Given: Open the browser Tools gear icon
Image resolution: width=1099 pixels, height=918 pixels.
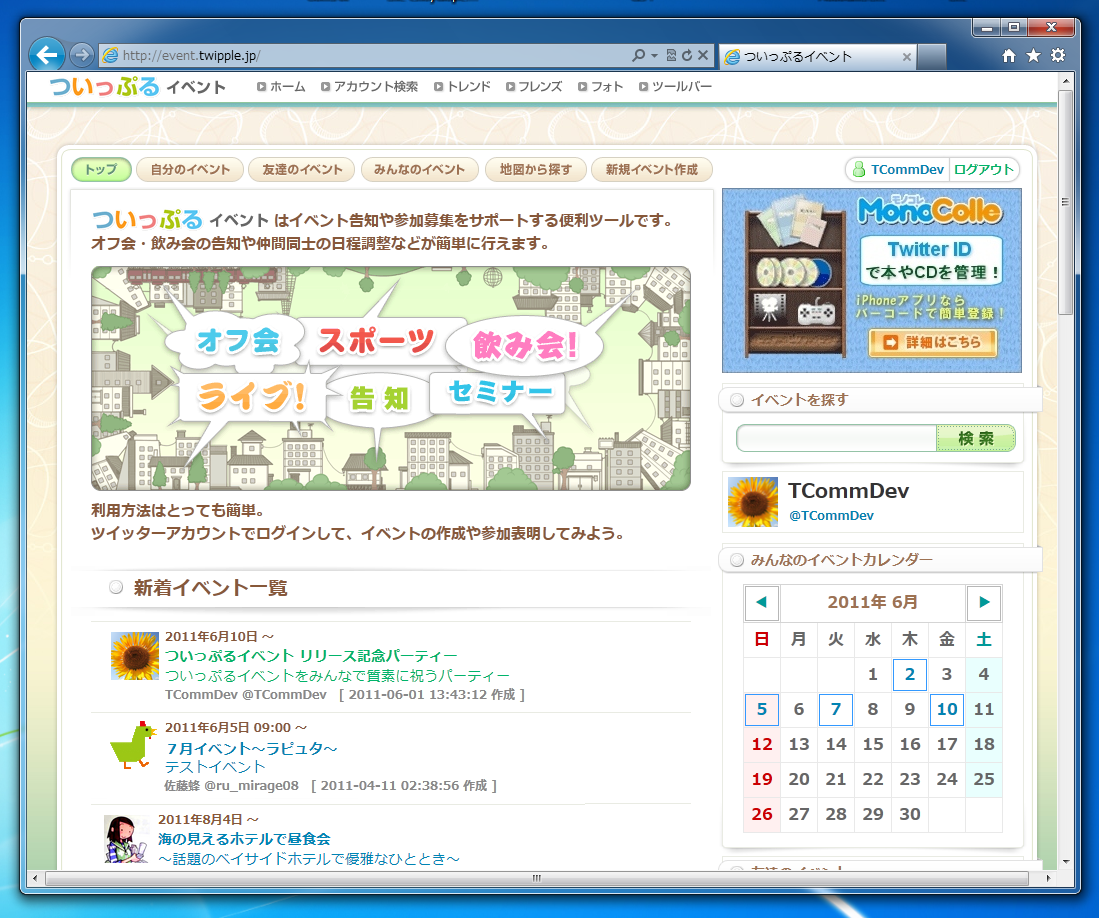Looking at the screenshot, I should (1058, 55).
